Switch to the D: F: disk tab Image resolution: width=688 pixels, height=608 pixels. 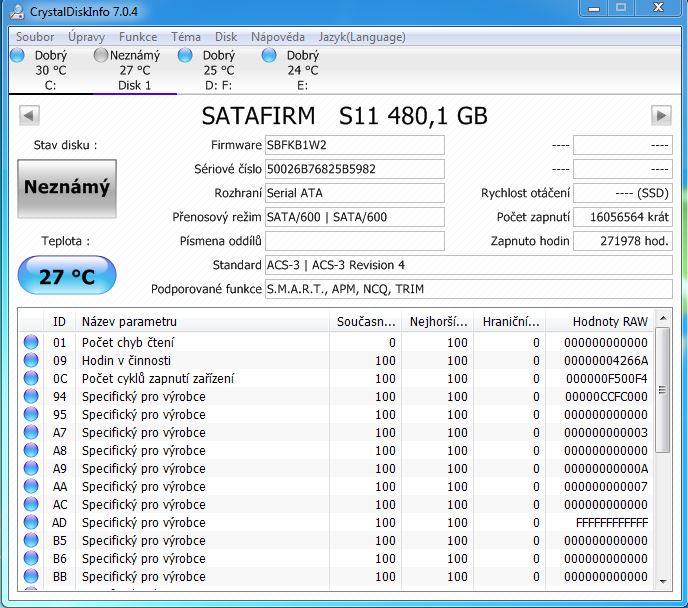(x=219, y=70)
